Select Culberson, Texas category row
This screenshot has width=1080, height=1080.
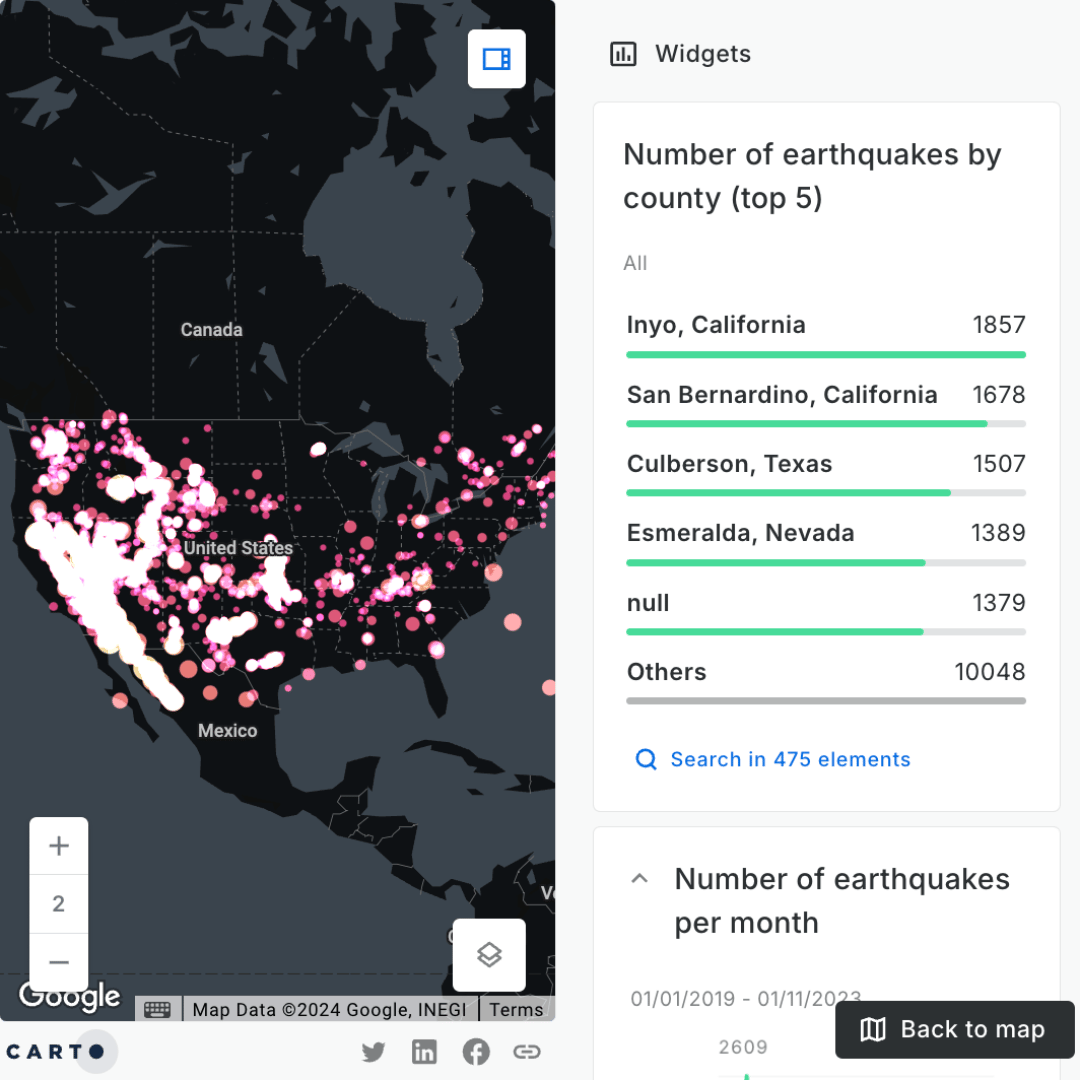click(x=826, y=473)
